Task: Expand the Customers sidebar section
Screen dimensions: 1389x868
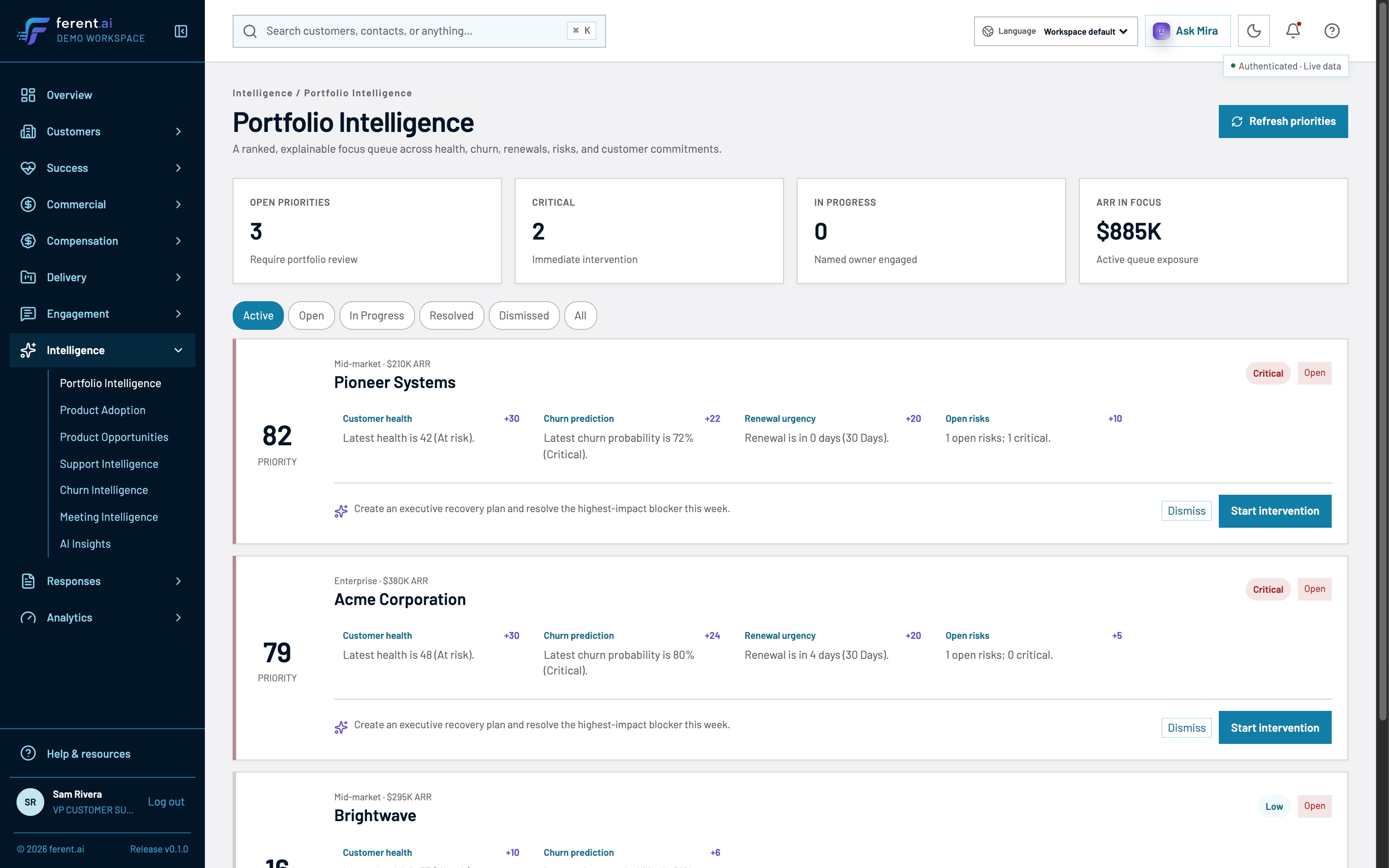Action: 102,132
